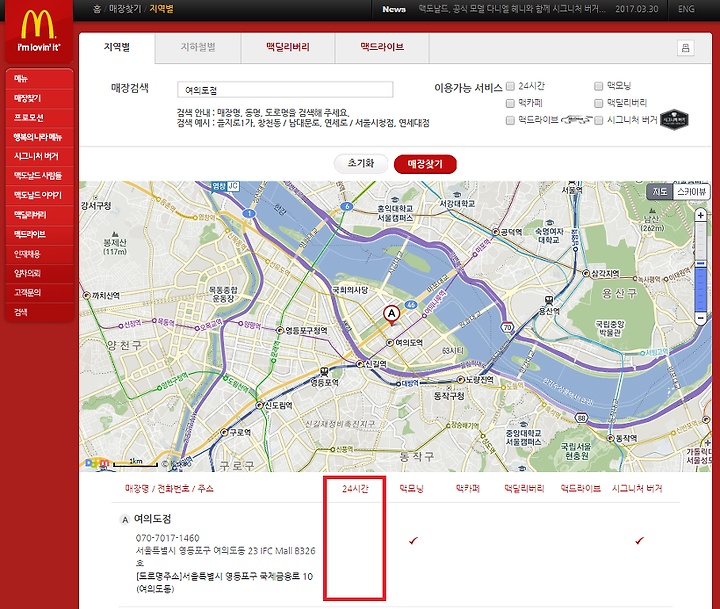Open 프로모션 in the sidebar
The width and height of the screenshot is (720, 609).
39,118
